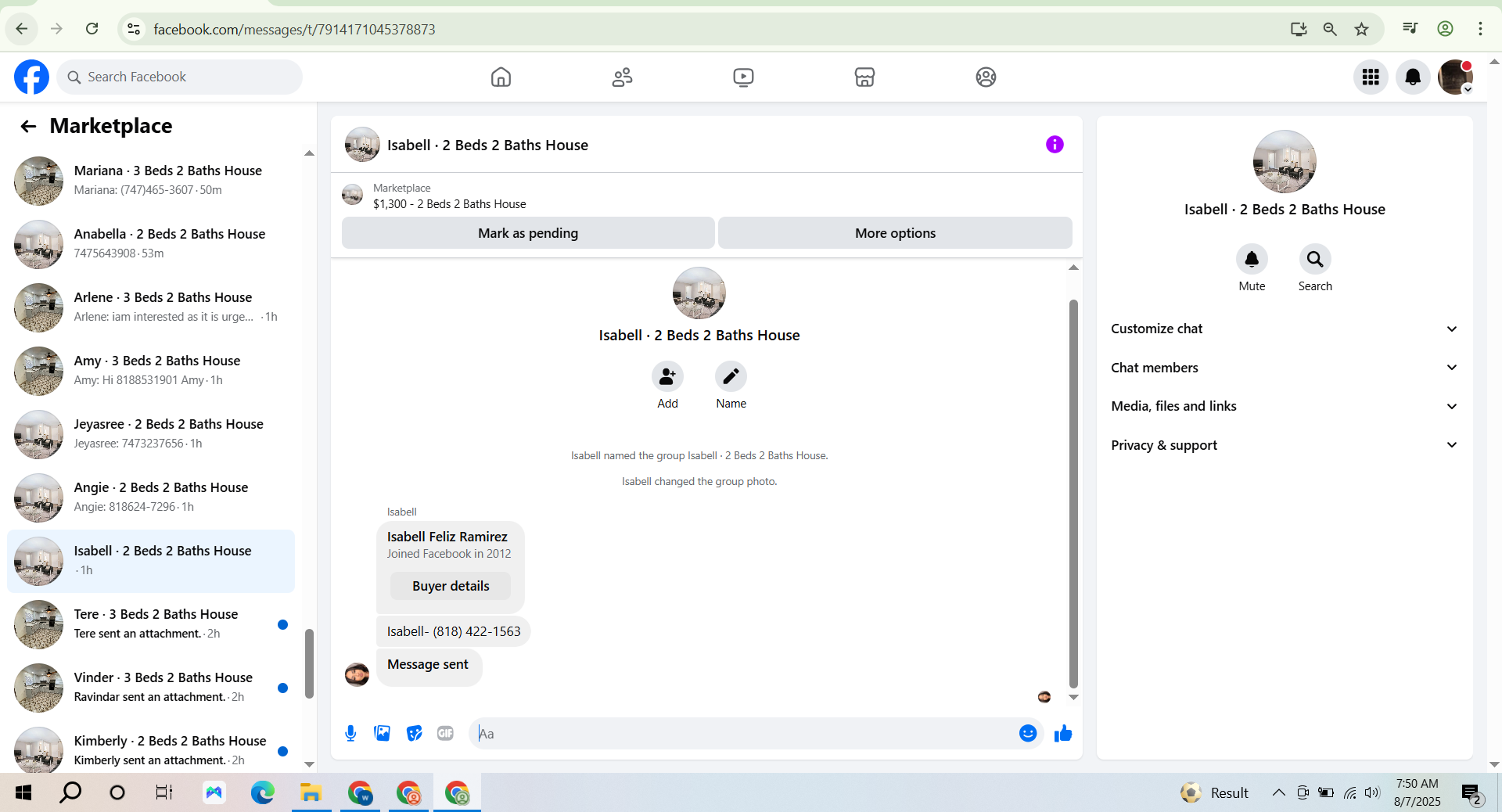Open Windows taskbar search
Screen dimensions: 1502x812
click(70, 792)
